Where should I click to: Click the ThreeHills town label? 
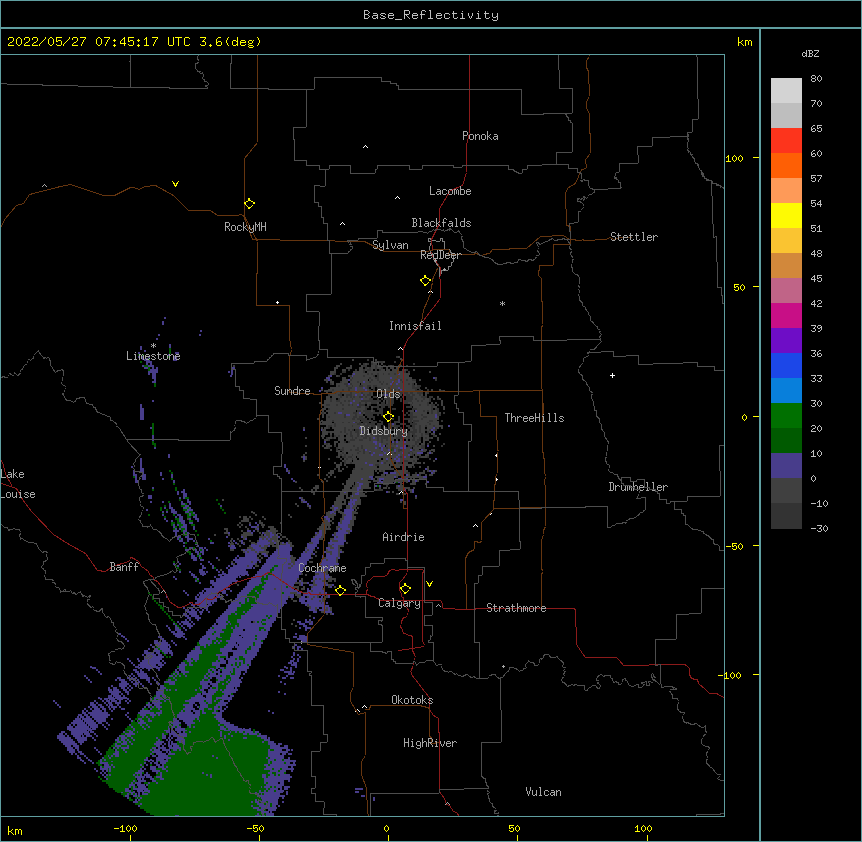[x=534, y=418]
